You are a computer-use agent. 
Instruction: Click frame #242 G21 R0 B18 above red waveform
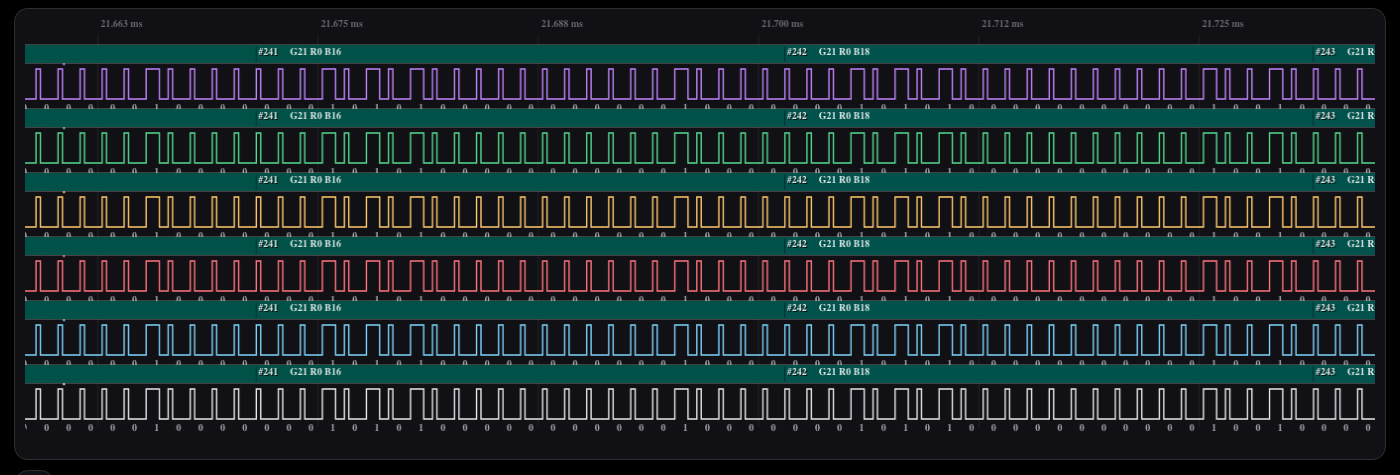click(x=1049, y=244)
